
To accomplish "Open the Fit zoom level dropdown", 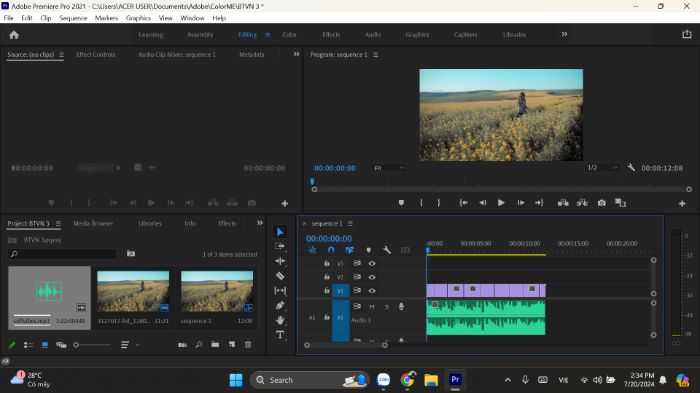I will tap(389, 168).
